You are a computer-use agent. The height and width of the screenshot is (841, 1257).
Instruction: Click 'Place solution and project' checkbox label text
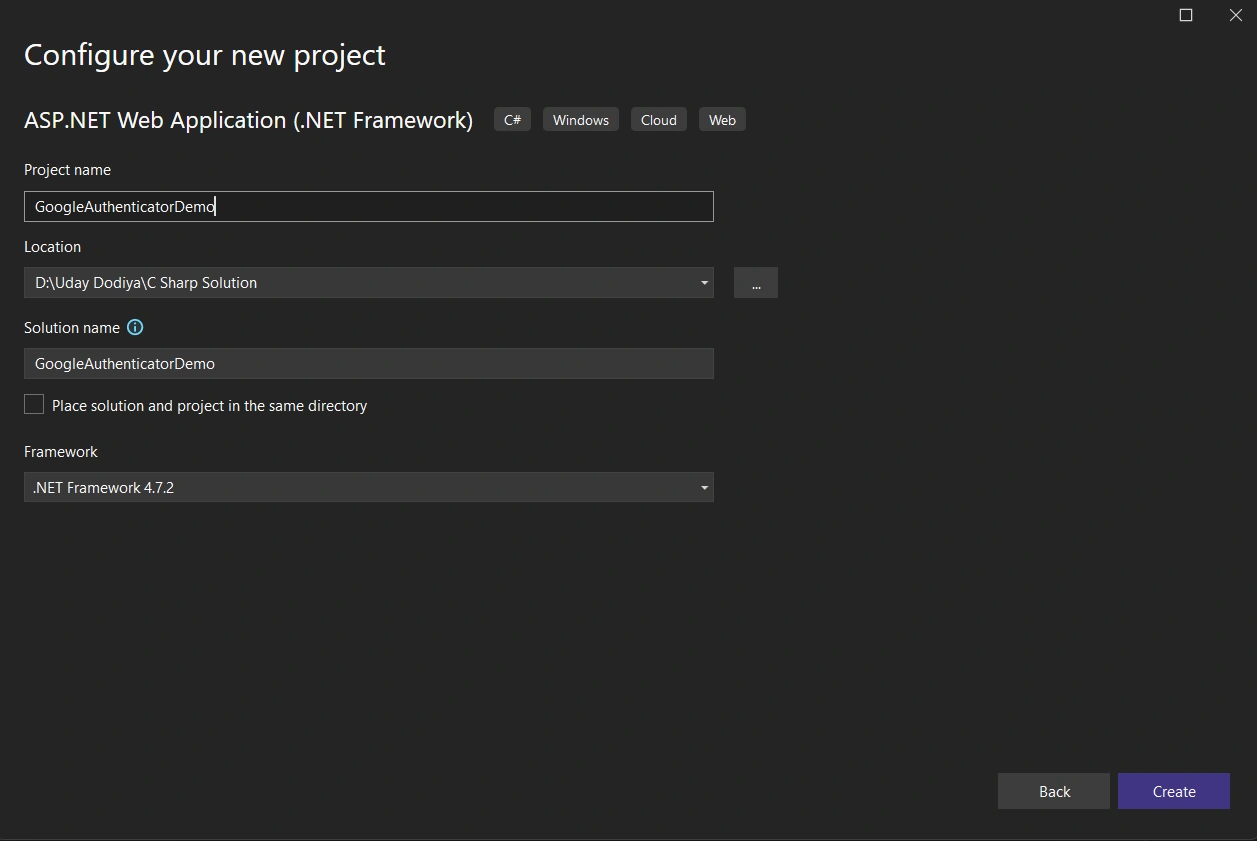click(x=210, y=406)
